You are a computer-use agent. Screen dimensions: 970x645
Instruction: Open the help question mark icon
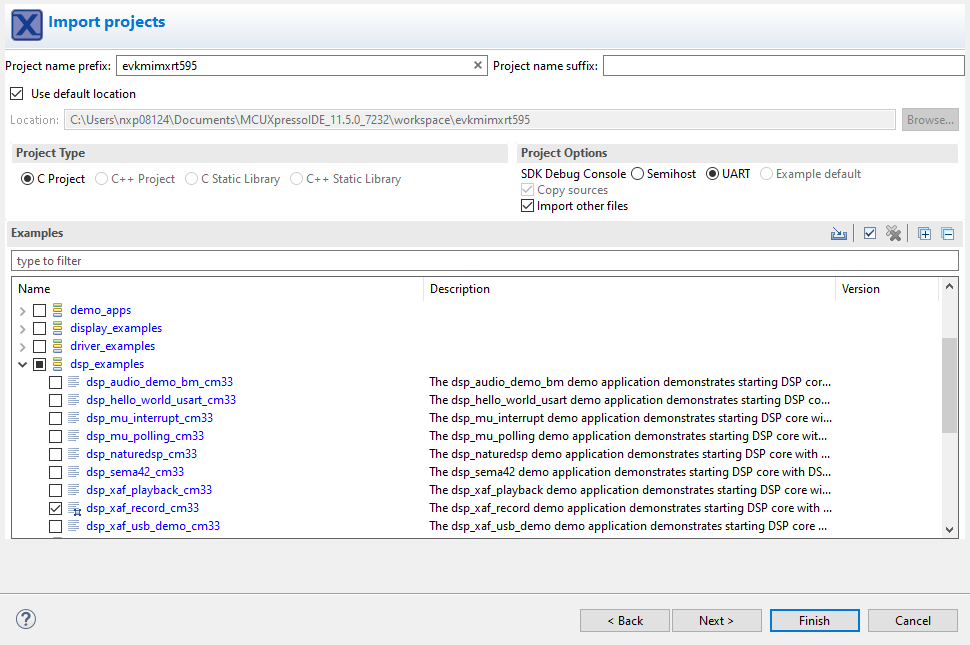pos(26,619)
